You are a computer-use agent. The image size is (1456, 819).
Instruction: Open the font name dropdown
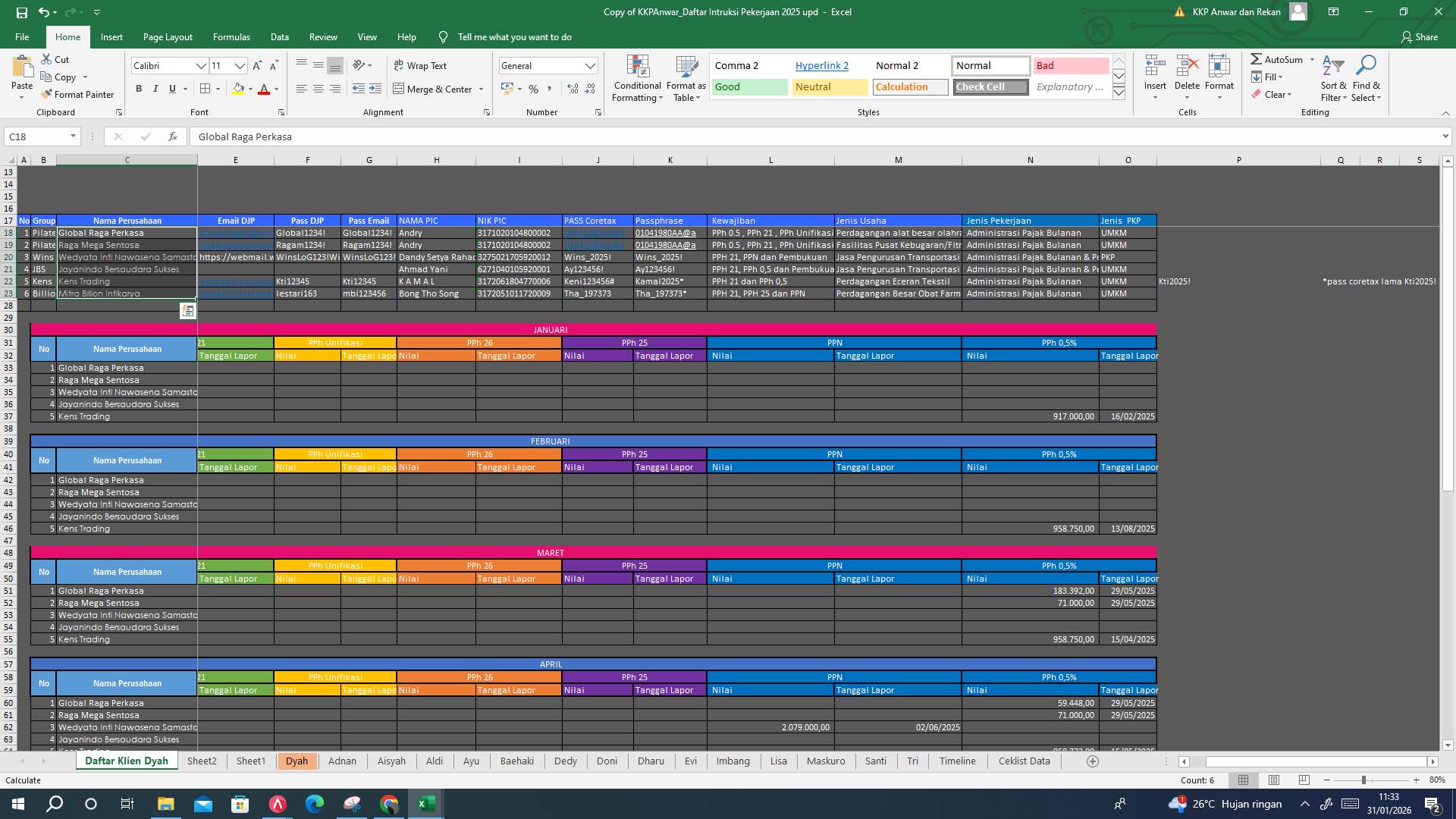[201, 65]
